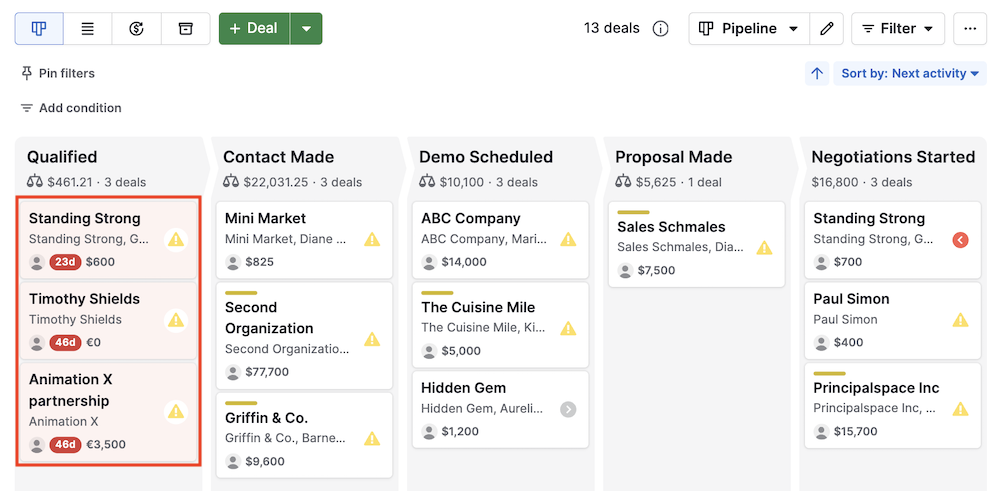Click warning icon on Mini Market deal
This screenshot has height=491, width=1000.
(372, 239)
